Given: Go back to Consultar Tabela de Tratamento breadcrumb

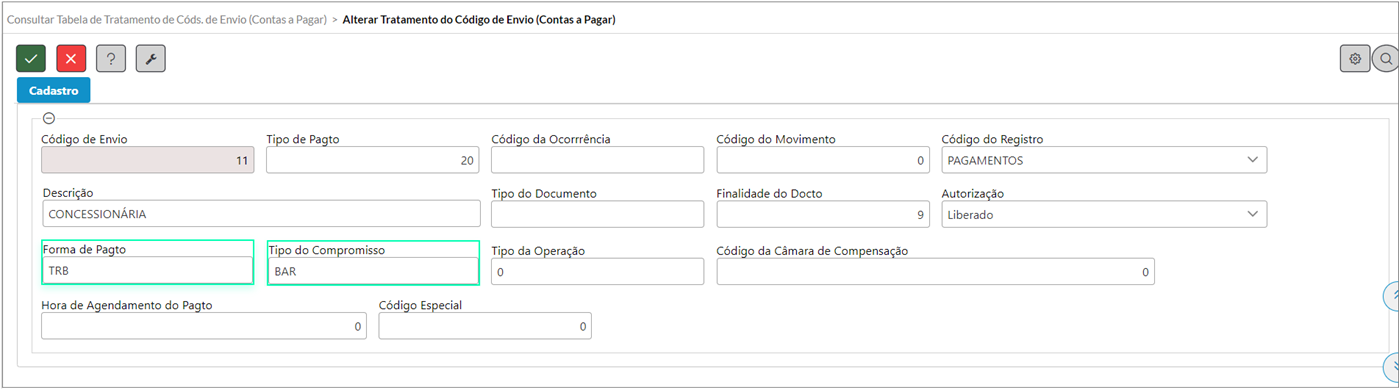Looking at the screenshot, I should (166, 20).
